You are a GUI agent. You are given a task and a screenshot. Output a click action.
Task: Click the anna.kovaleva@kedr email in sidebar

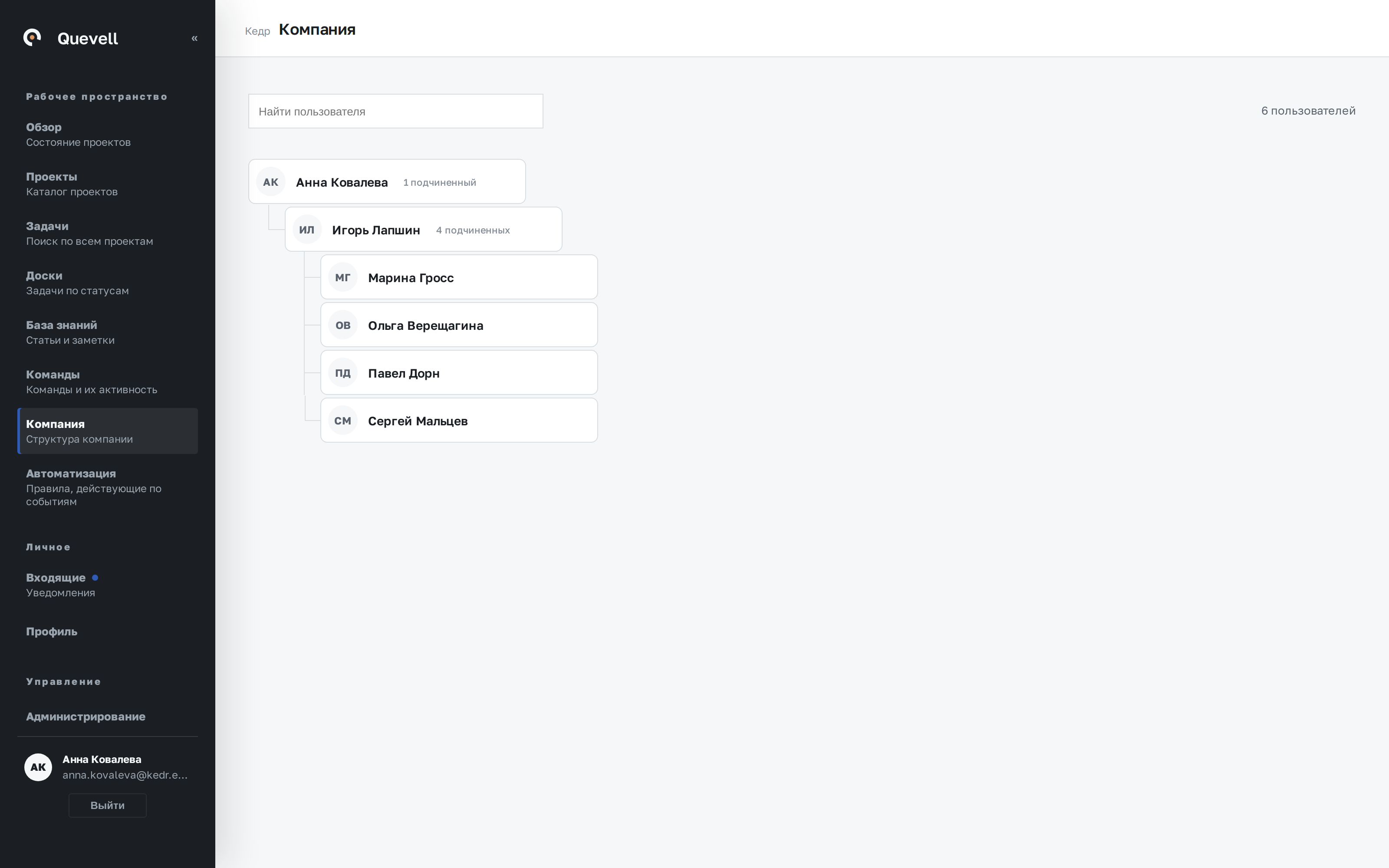125,775
